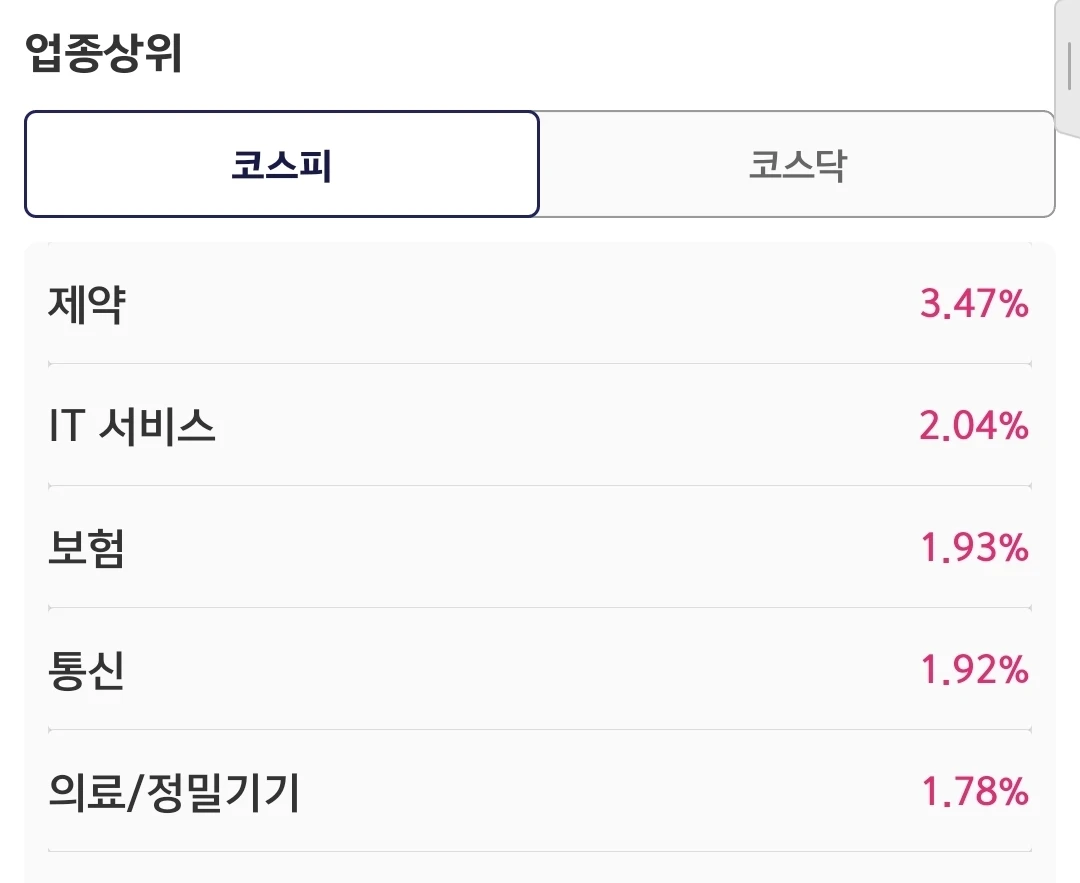The height and width of the screenshot is (883, 1080).
Task: Click the 2.04% change value
Action: point(974,426)
